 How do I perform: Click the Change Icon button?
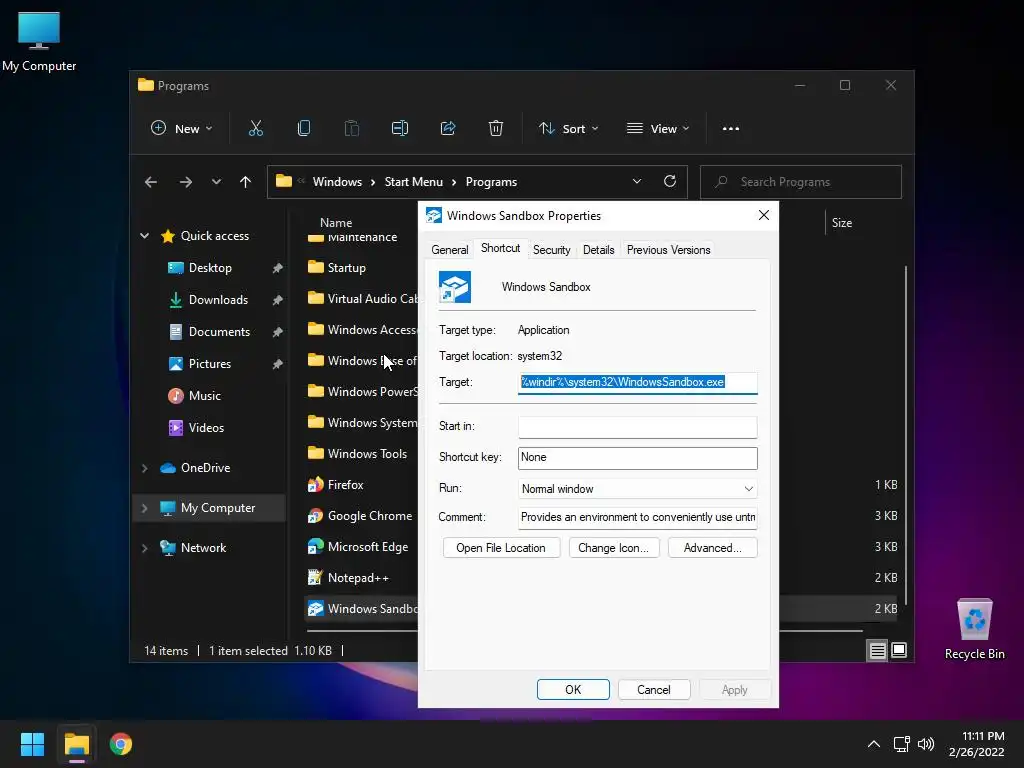(x=613, y=548)
